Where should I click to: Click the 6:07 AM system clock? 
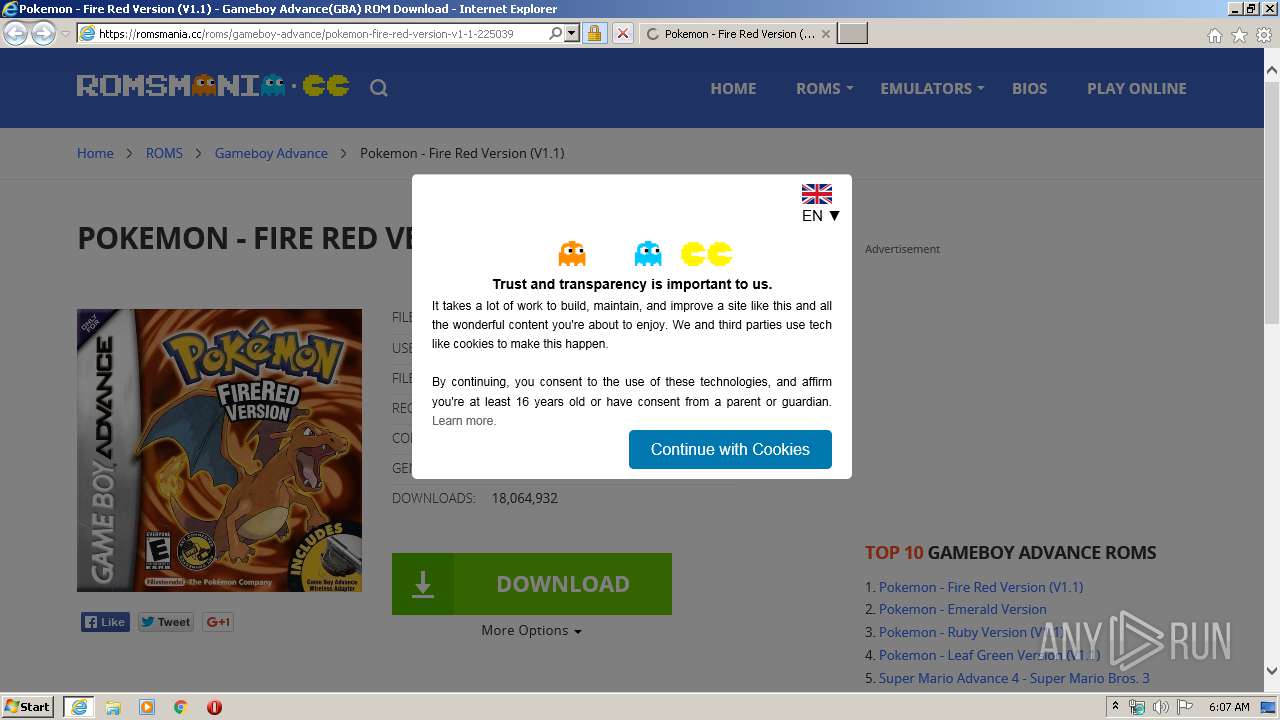click(1229, 707)
